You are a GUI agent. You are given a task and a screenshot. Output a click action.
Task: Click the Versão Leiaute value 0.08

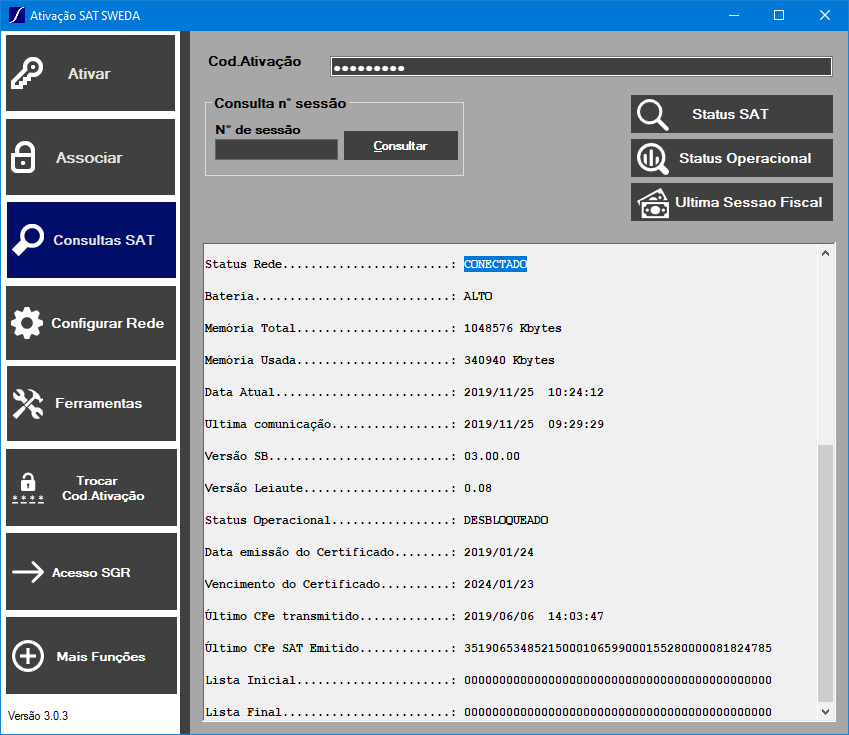(x=478, y=488)
